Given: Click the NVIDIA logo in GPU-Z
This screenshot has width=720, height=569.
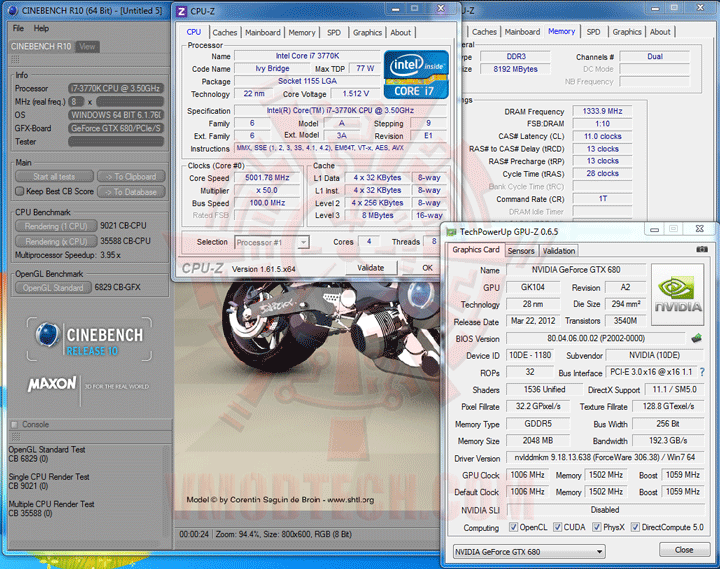Looking at the screenshot, I should pyautogui.click(x=677, y=294).
